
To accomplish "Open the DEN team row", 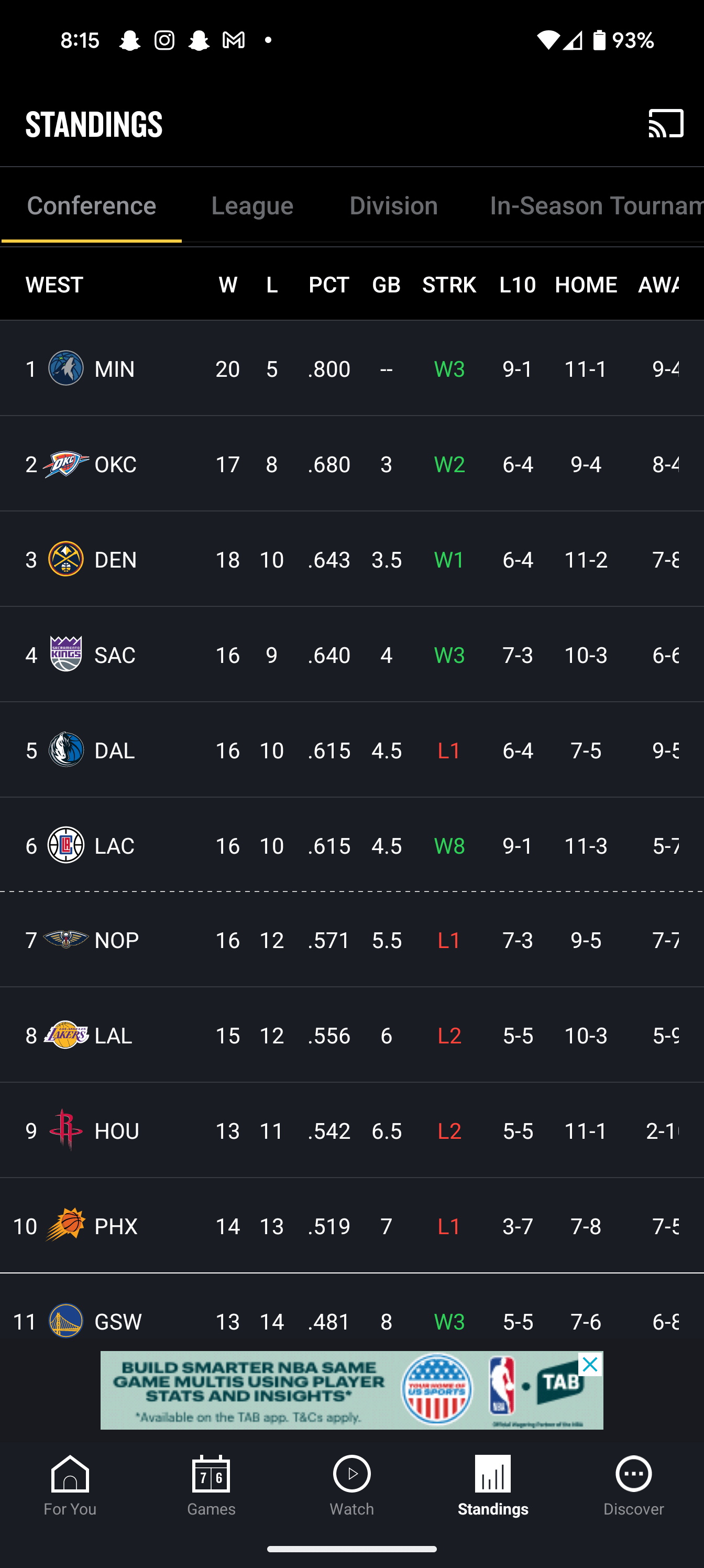I will click(351, 559).
